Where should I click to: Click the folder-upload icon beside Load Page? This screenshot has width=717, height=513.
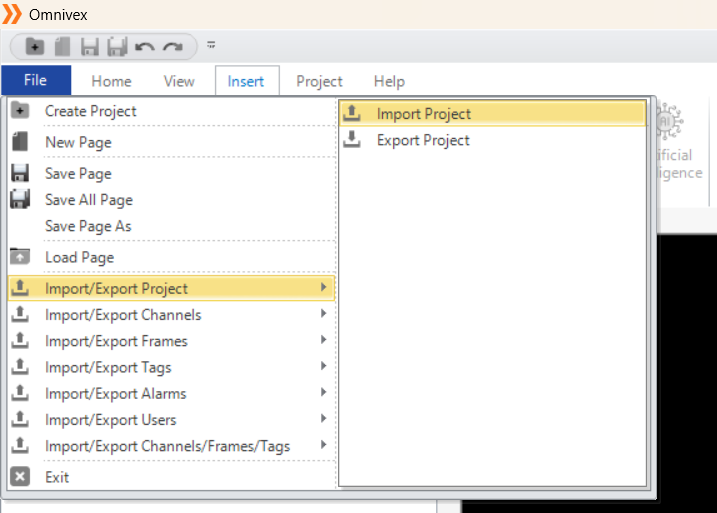click(x=20, y=256)
